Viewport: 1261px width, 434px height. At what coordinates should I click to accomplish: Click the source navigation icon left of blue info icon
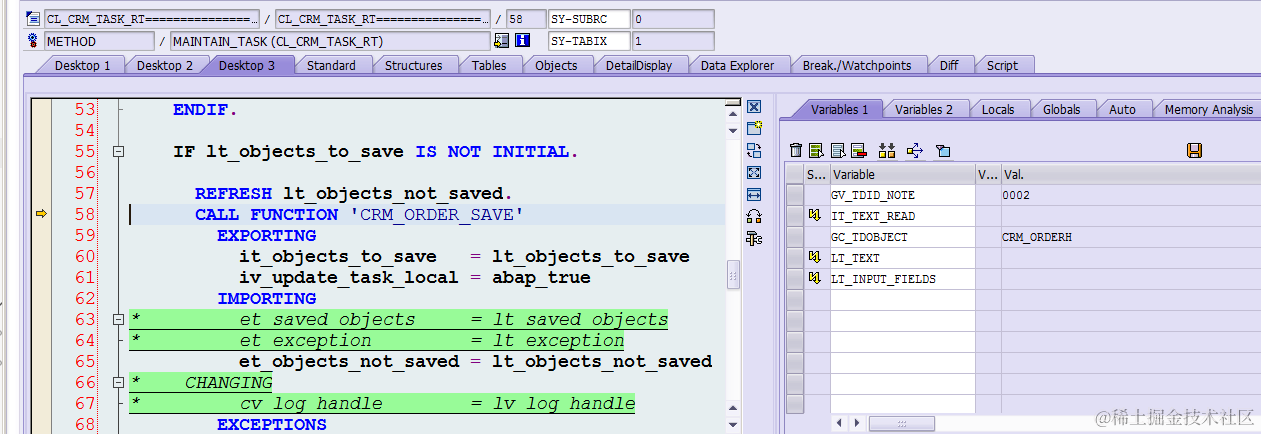(x=502, y=41)
